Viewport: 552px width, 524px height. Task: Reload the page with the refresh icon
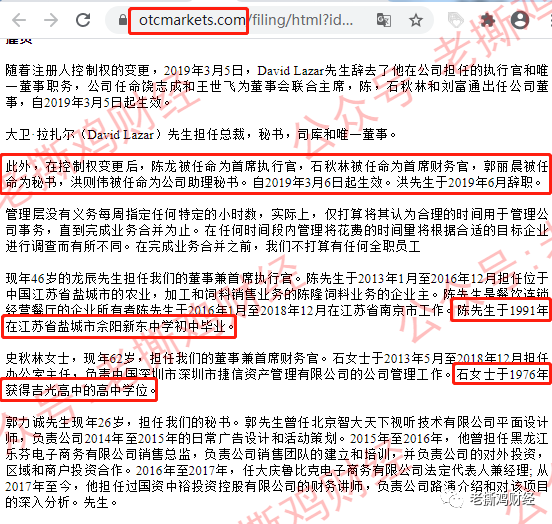pos(83,20)
